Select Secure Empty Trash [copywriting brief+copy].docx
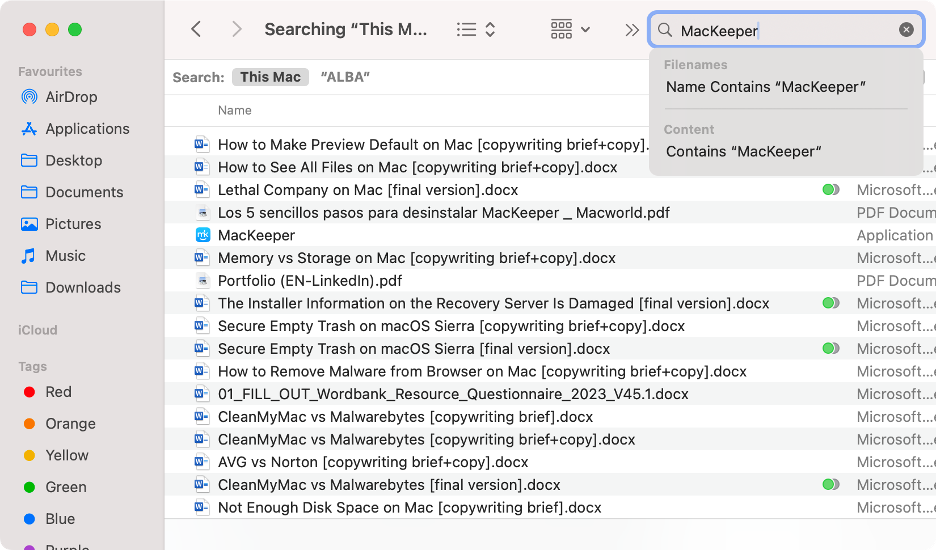 pyautogui.click(x=451, y=326)
